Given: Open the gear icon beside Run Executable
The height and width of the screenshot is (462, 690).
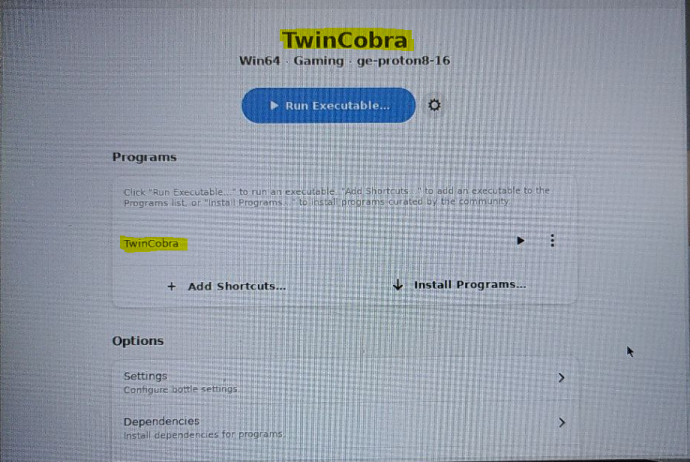Looking at the screenshot, I should click(434, 105).
